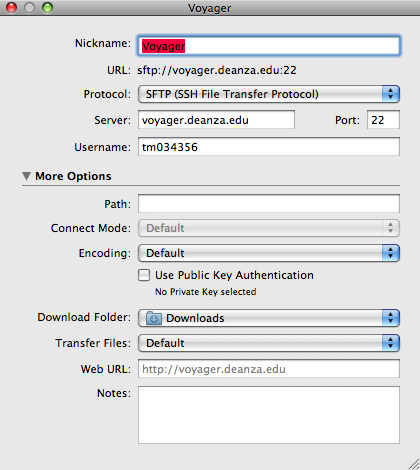Image resolution: width=420 pixels, height=470 pixels.
Task: Open the Encoding dropdown menu
Action: pos(269,253)
